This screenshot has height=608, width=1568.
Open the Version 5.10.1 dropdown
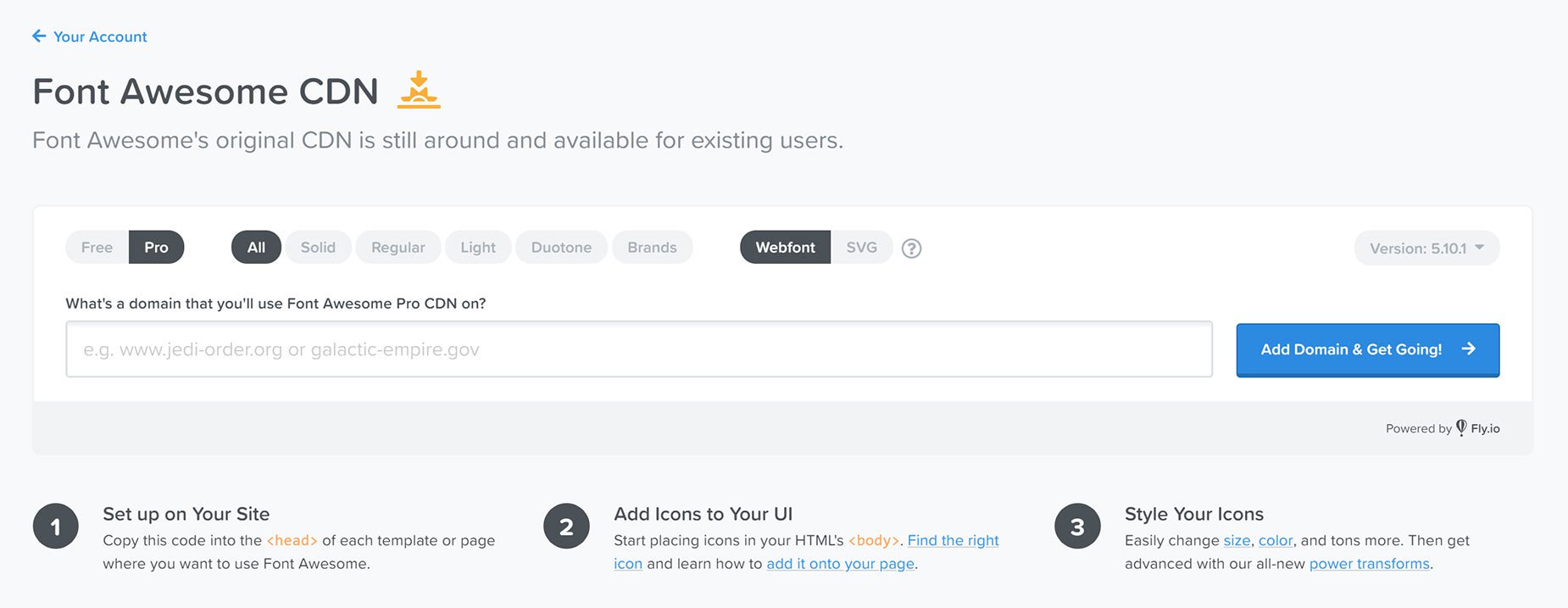[x=1426, y=248]
